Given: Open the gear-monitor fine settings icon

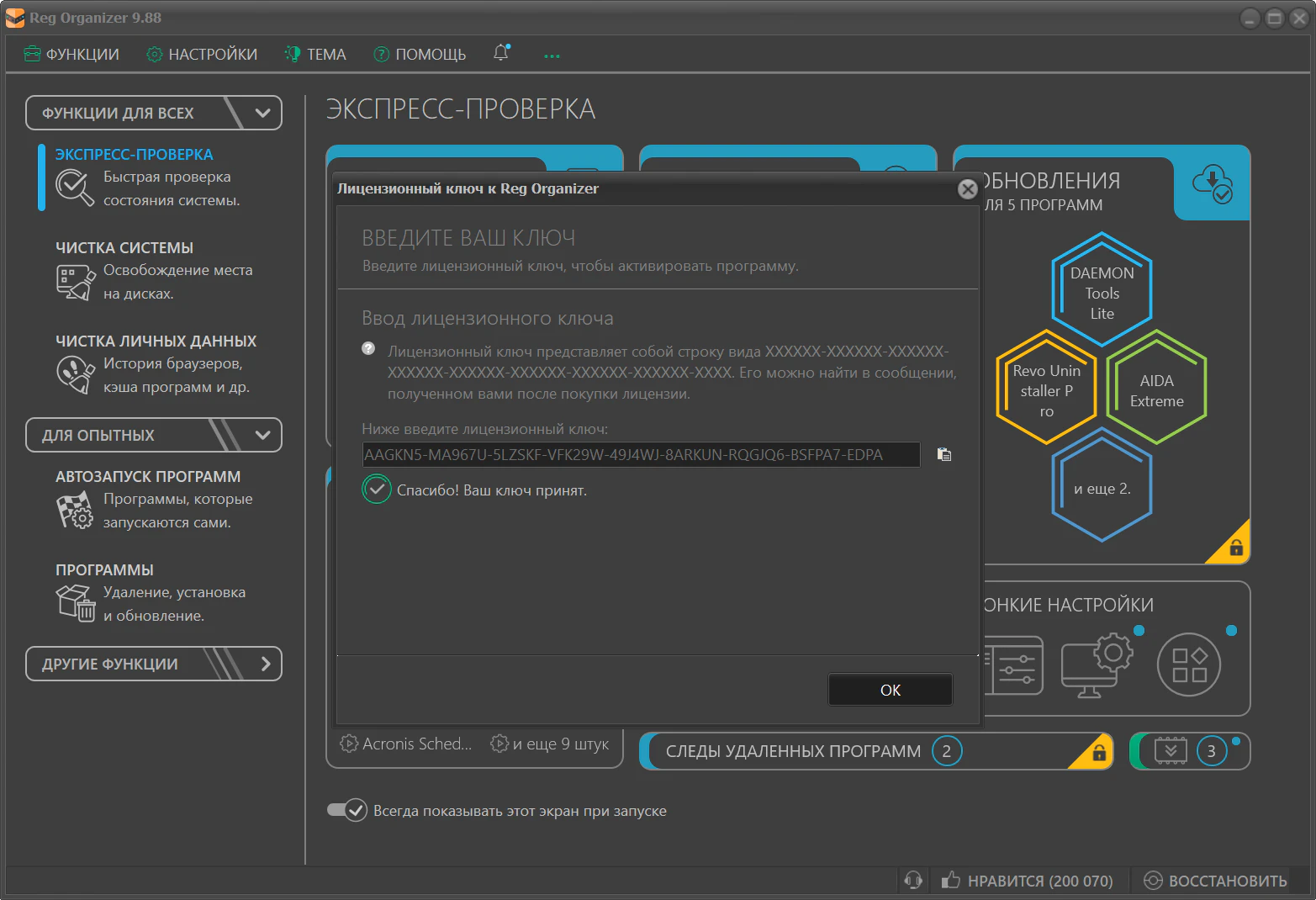Looking at the screenshot, I should tap(1097, 664).
